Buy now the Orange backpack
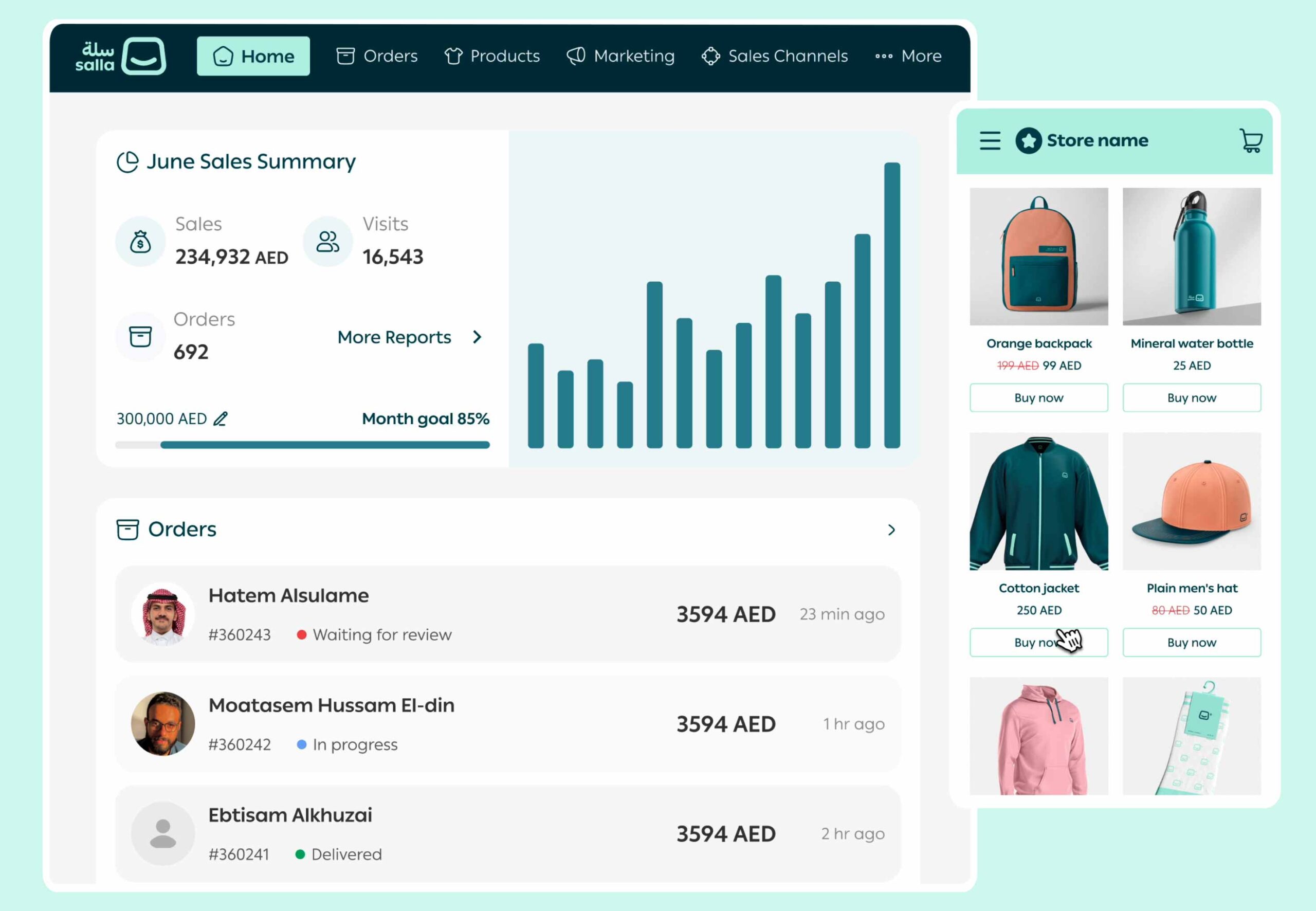The image size is (1316, 911). click(1038, 398)
